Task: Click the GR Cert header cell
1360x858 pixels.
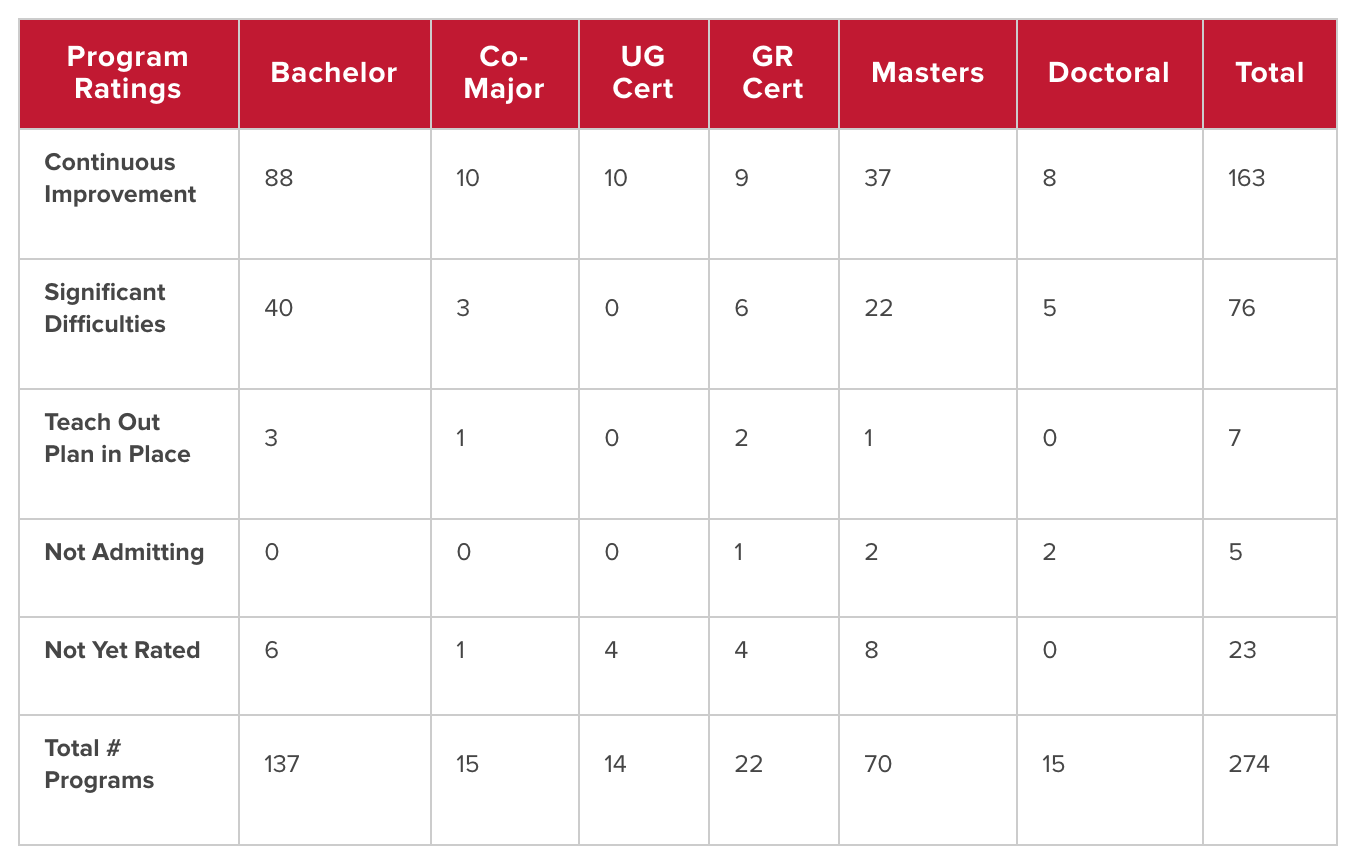Action: click(x=773, y=73)
